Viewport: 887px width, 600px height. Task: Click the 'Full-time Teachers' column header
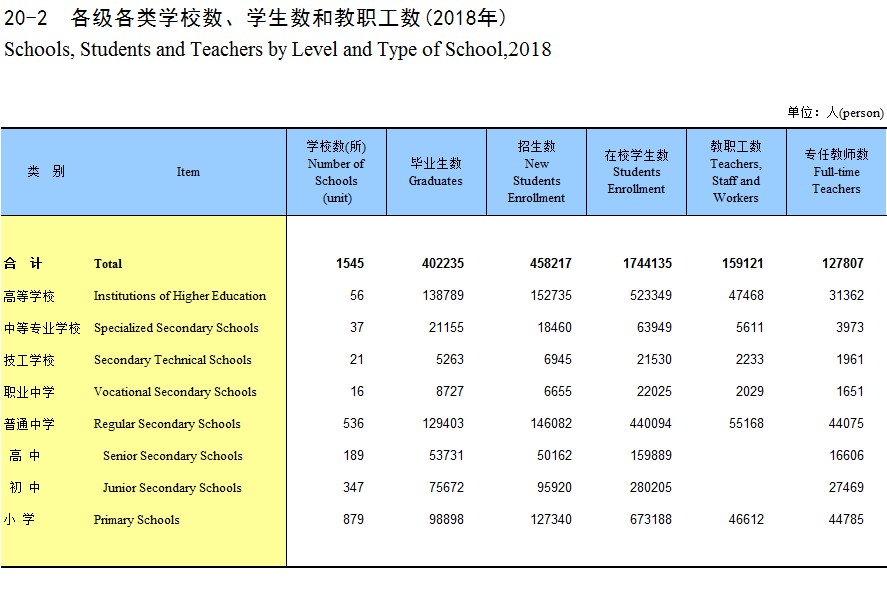(x=836, y=172)
